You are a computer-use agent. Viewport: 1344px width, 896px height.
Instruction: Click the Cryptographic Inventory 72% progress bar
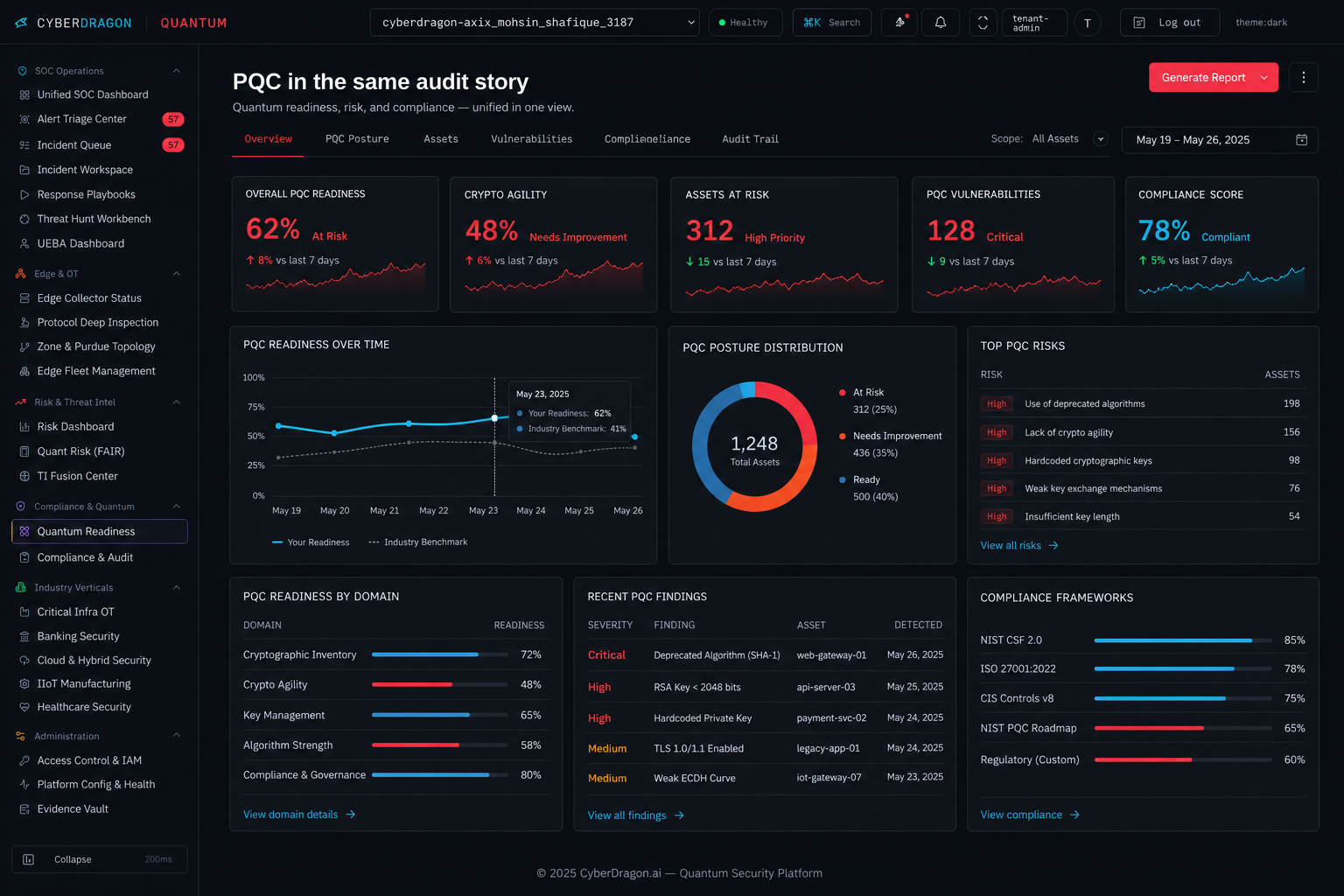click(440, 654)
